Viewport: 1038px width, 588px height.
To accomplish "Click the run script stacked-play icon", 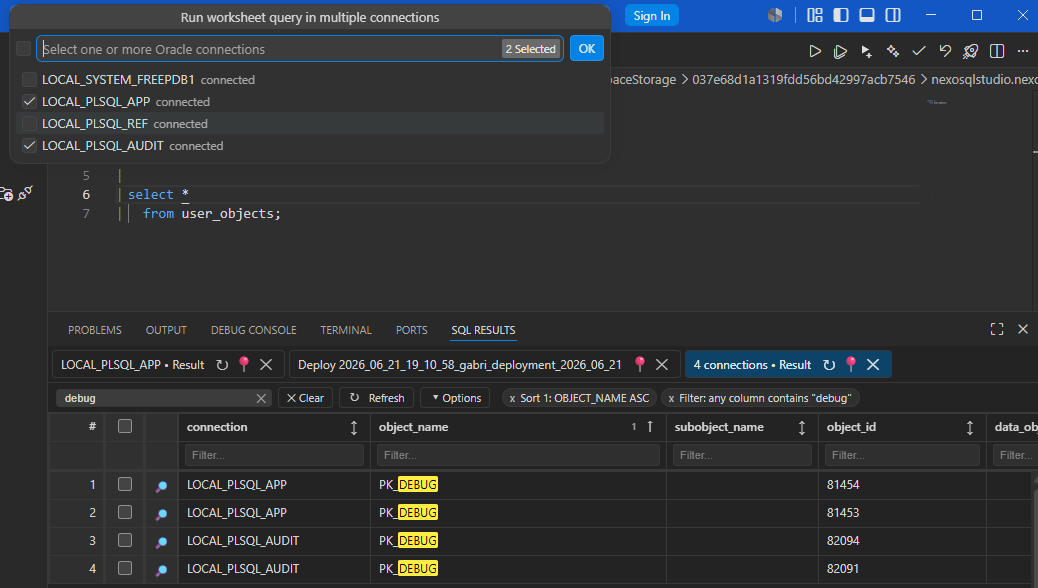I will click(x=840, y=51).
